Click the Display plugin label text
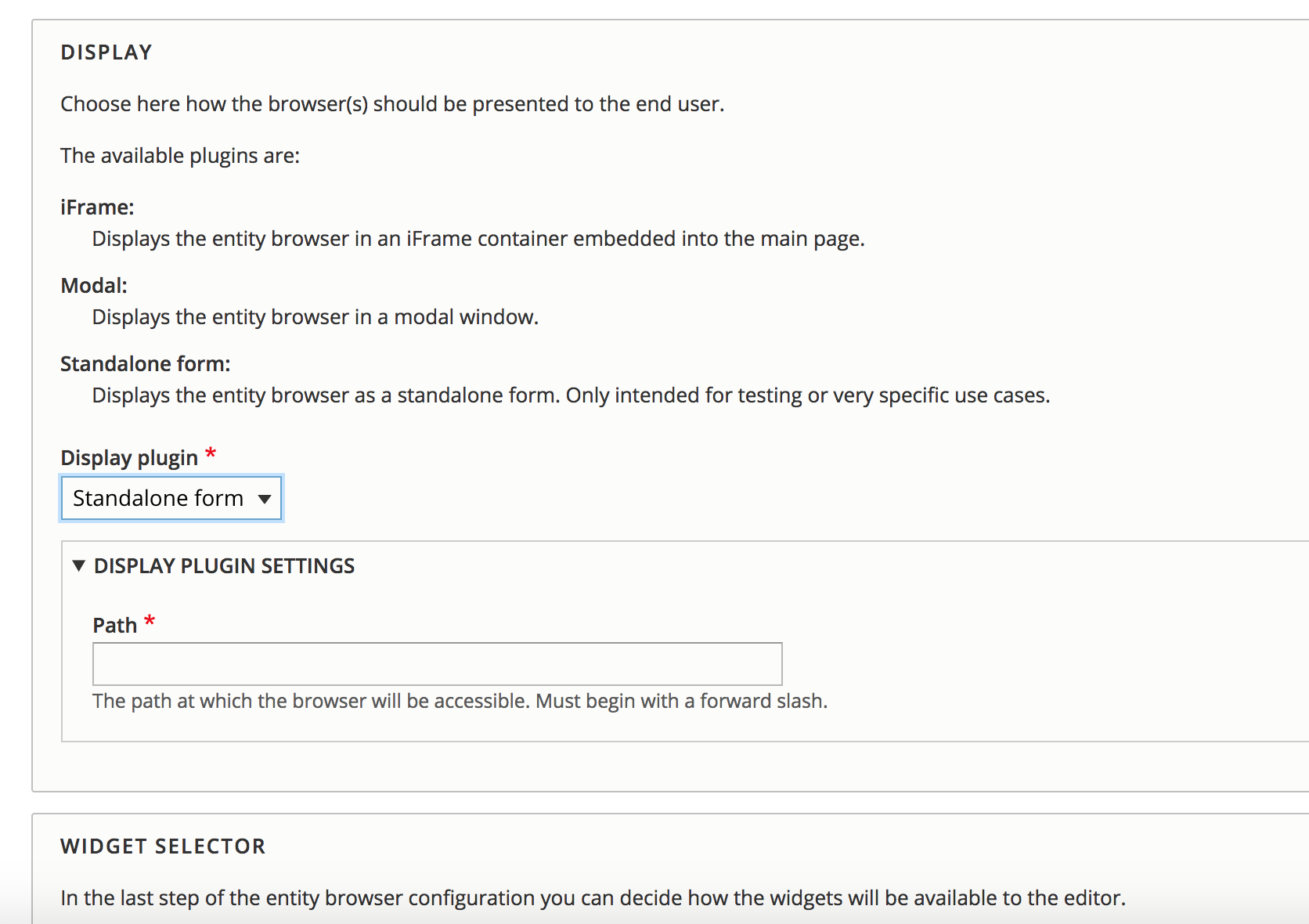 (130, 457)
